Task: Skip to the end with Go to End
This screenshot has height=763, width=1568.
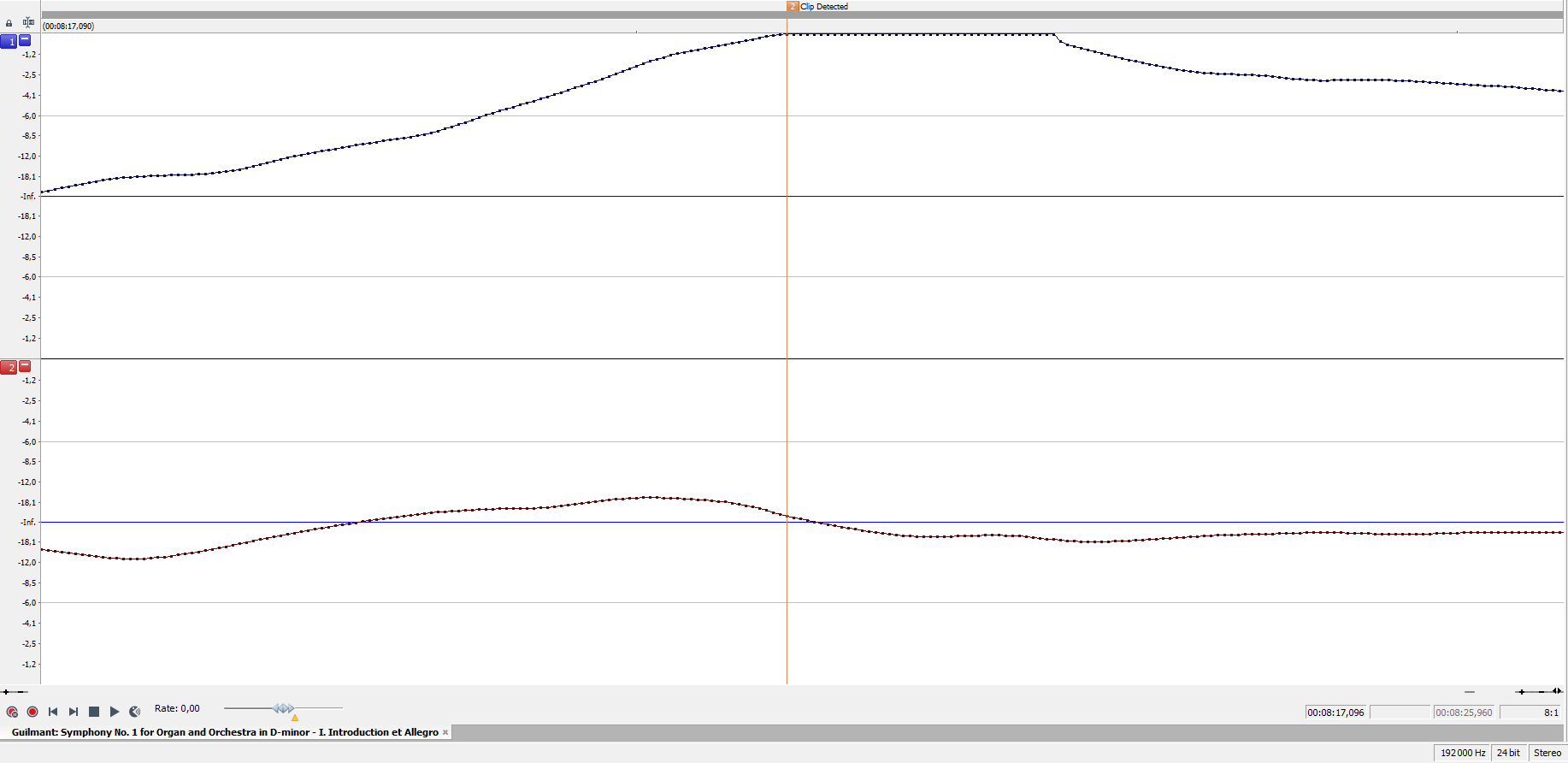Action: [74, 712]
